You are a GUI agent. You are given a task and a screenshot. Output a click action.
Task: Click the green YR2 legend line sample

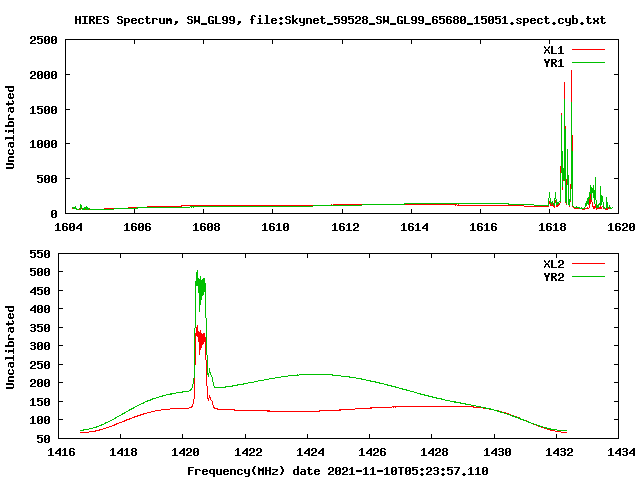[x=588, y=277]
